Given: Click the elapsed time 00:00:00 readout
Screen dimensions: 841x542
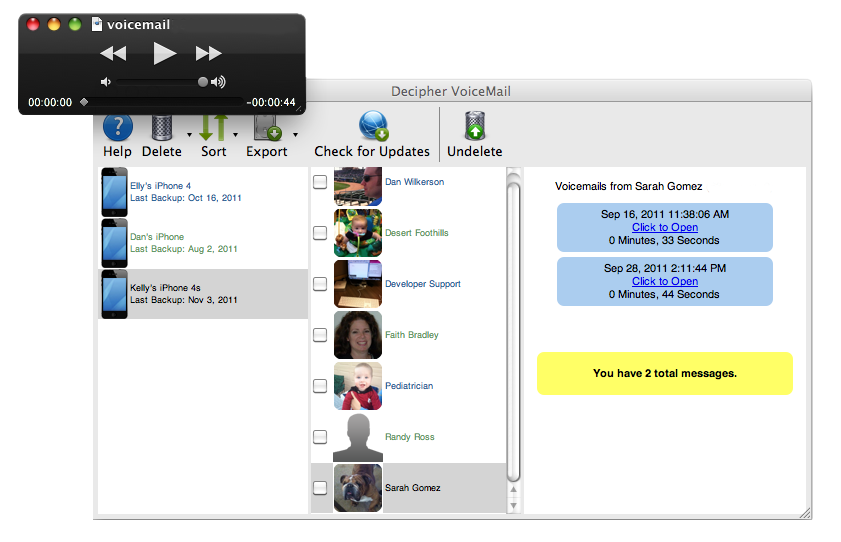Looking at the screenshot, I should click(x=50, y=102).
